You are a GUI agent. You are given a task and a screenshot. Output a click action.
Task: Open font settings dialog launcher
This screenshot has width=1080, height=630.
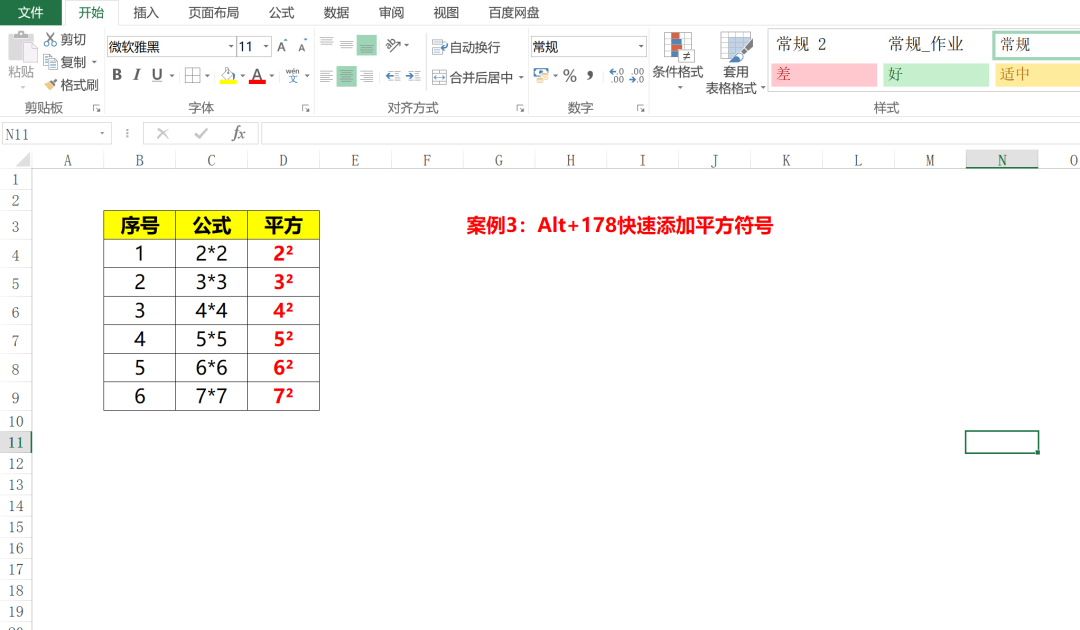(305, 108)
